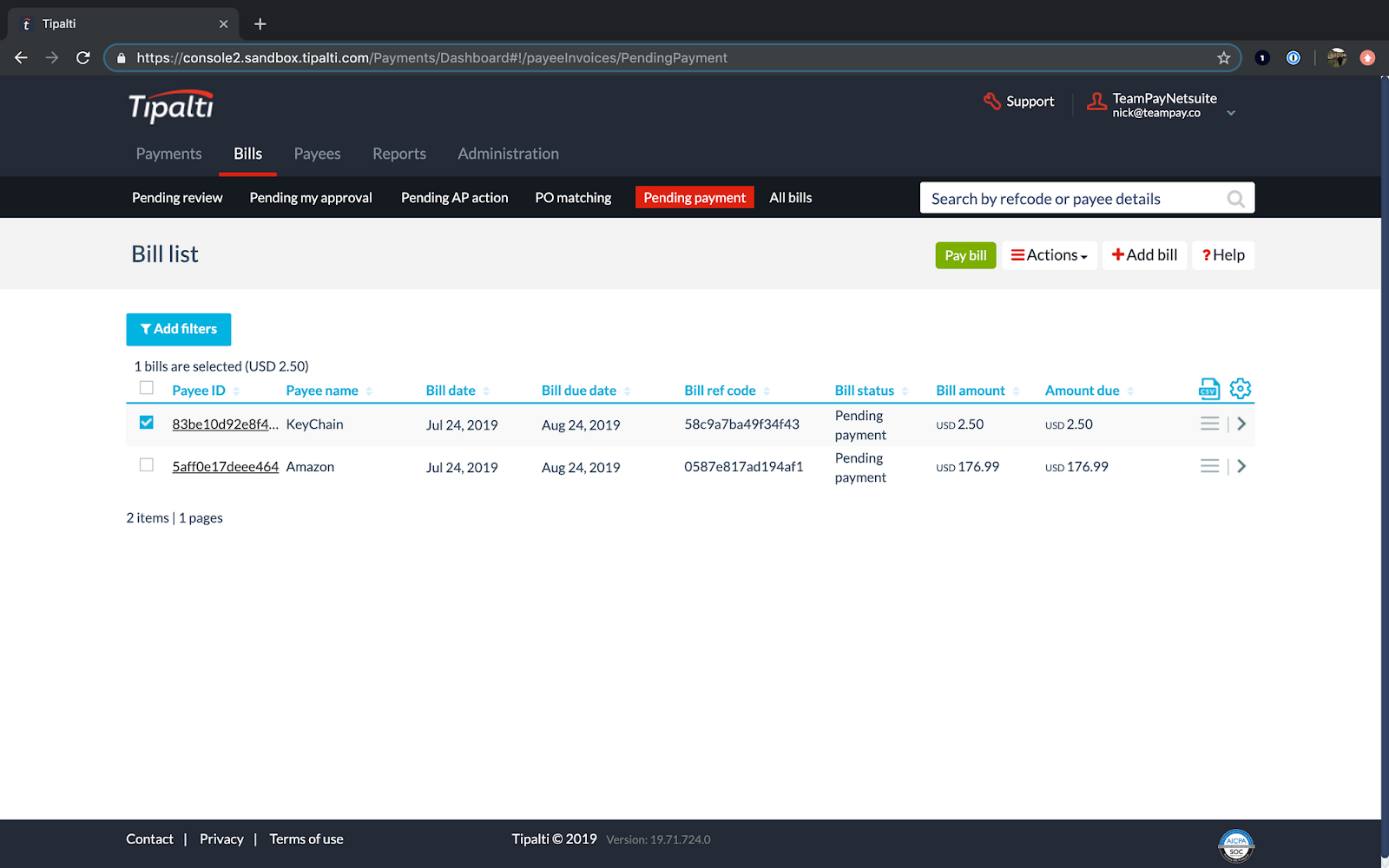The image size is (1389, 868).
Task: Click the site lock icon
Action: pyautogui.click(x=121, y=58)
